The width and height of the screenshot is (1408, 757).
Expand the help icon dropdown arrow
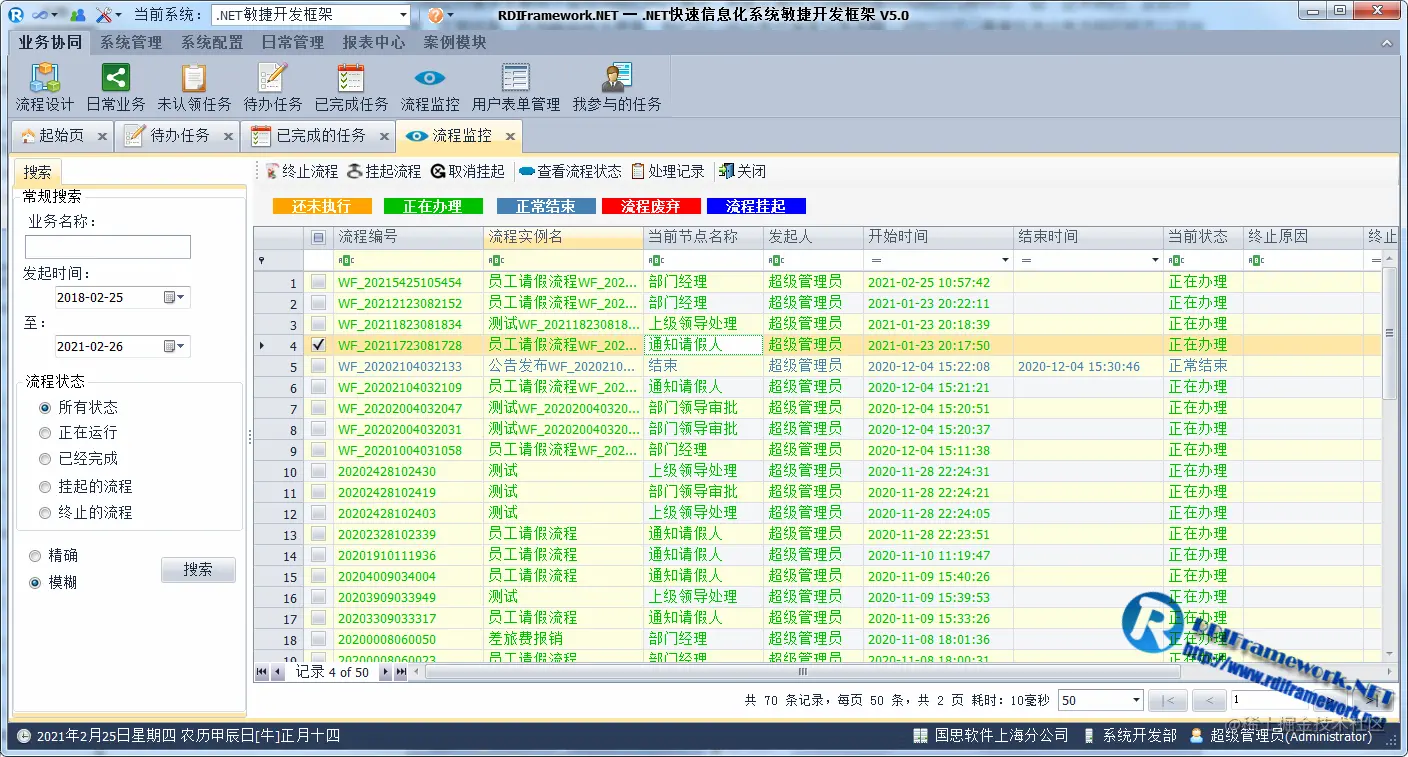point(449,15)
